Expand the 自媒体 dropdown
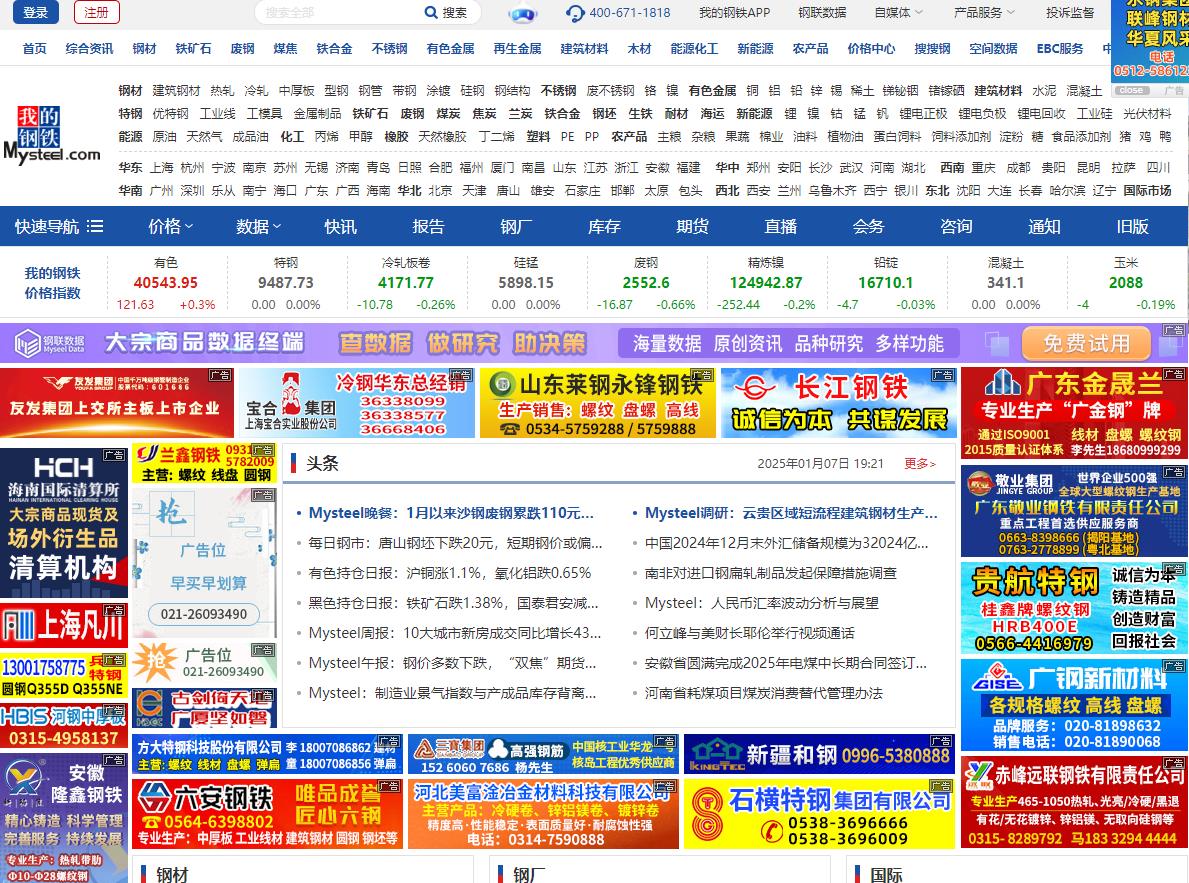Screen dimensions: 1189x883 coord(899,12)
